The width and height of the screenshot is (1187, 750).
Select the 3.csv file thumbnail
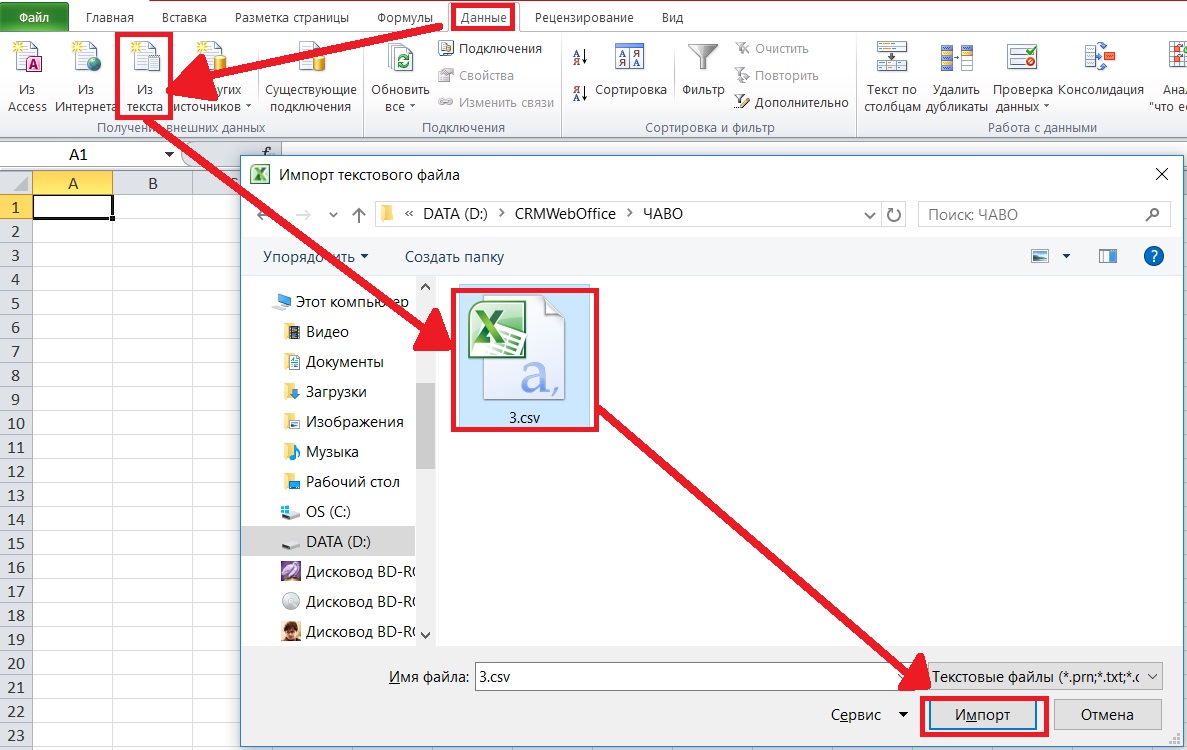click(x=525, y=360)
